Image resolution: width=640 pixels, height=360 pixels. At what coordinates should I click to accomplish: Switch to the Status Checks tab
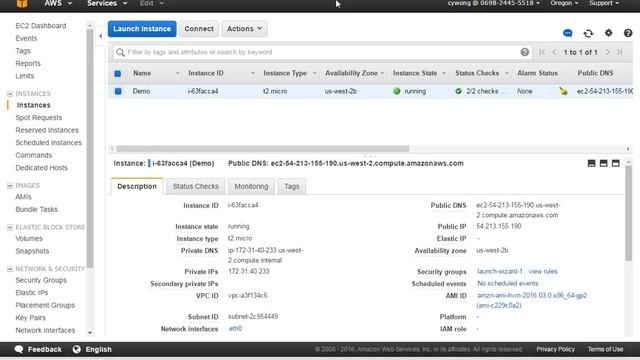(x=196, y=186)
